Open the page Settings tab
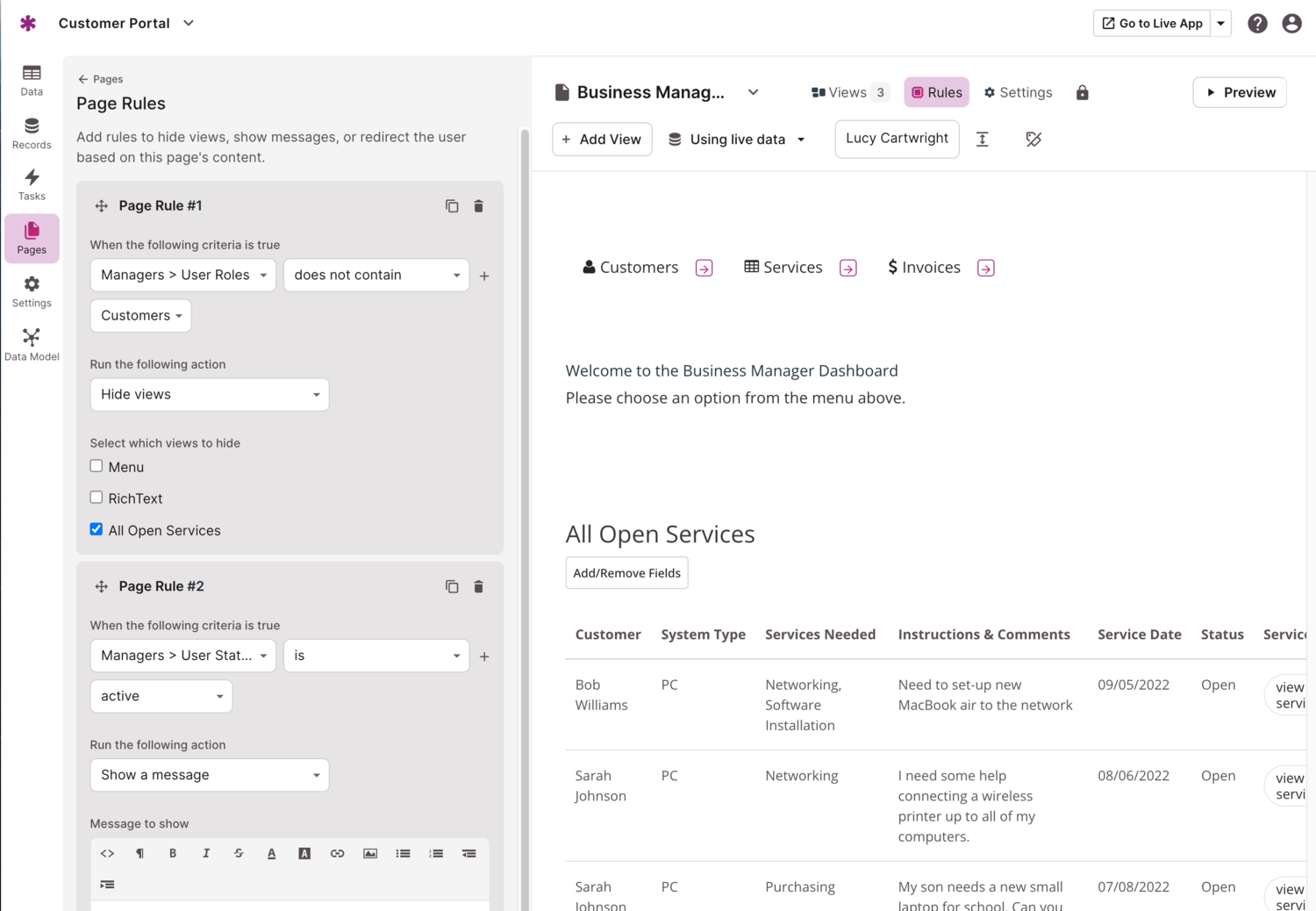Viewport: 1316px width, 911px height. pyautogui.click(x=1018, y=93)
